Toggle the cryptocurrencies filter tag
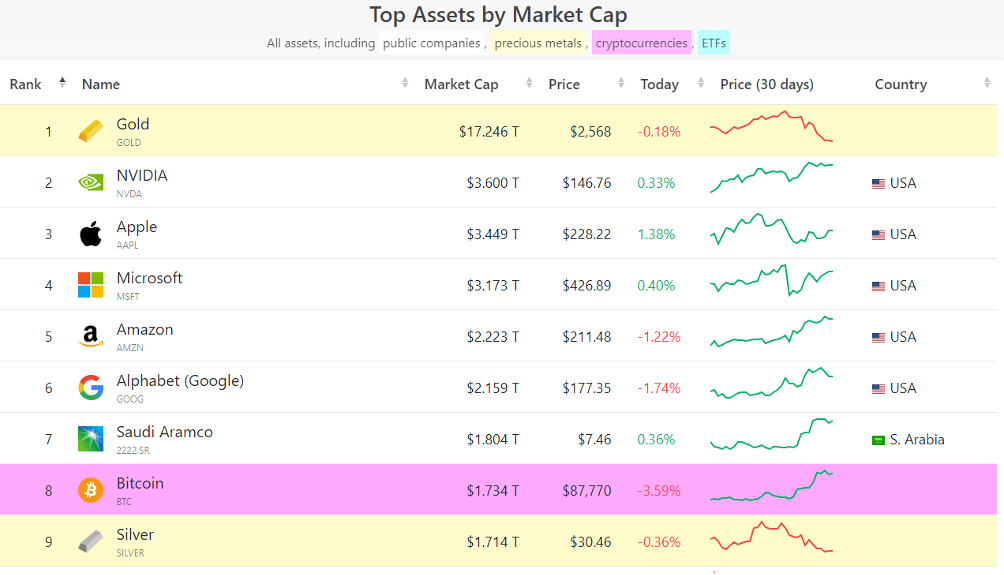The image size is (1004, 575). point(641,43)
